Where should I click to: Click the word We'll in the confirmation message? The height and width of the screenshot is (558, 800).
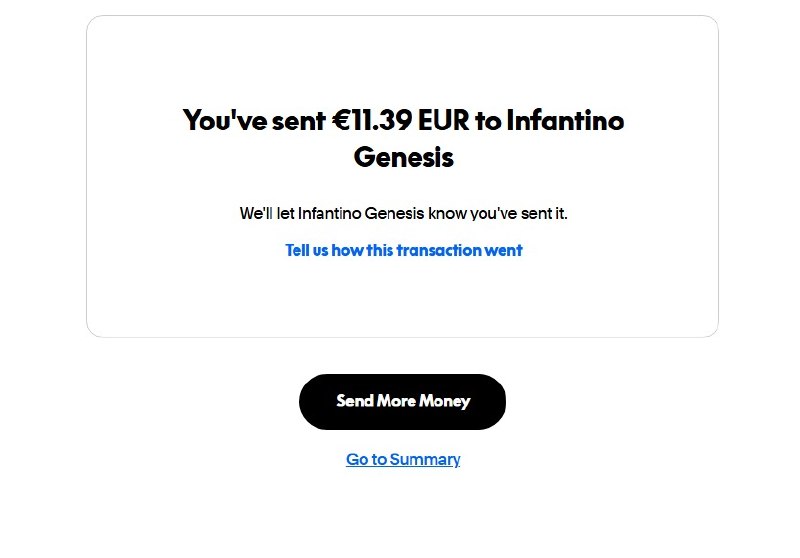(x=255, y=213)
